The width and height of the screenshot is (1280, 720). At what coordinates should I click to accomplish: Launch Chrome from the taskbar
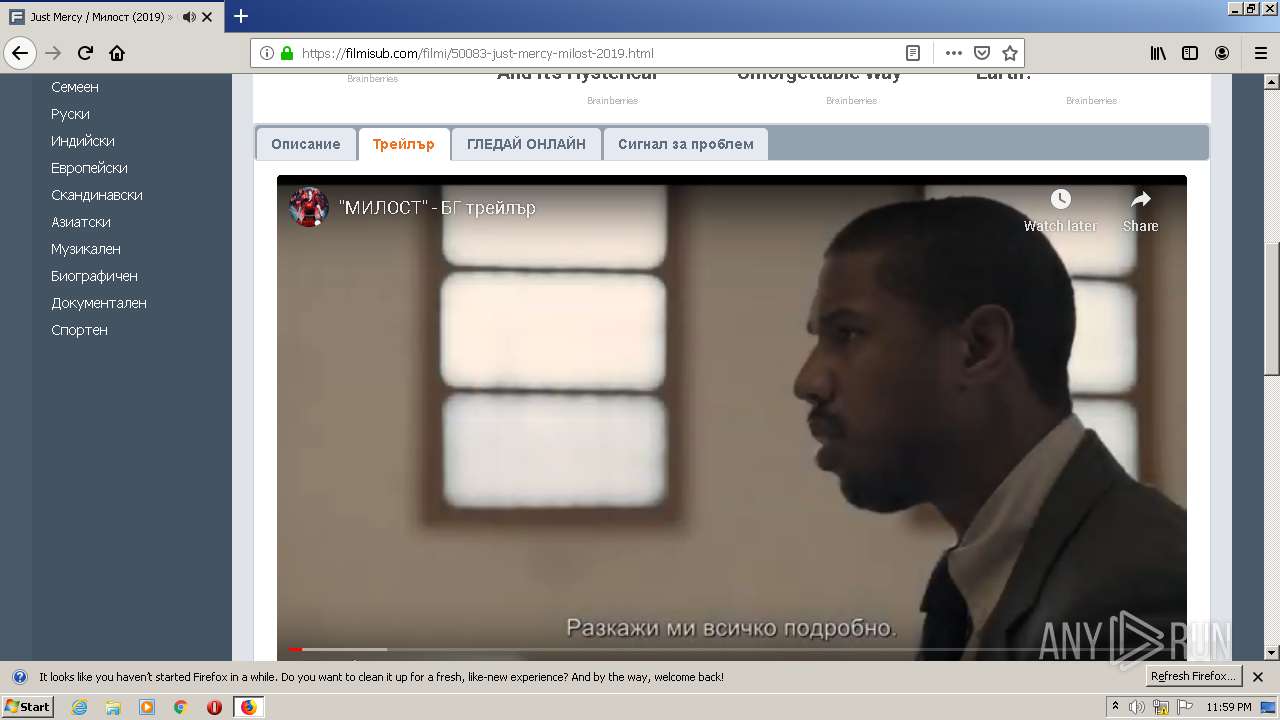tap(180, 707)
